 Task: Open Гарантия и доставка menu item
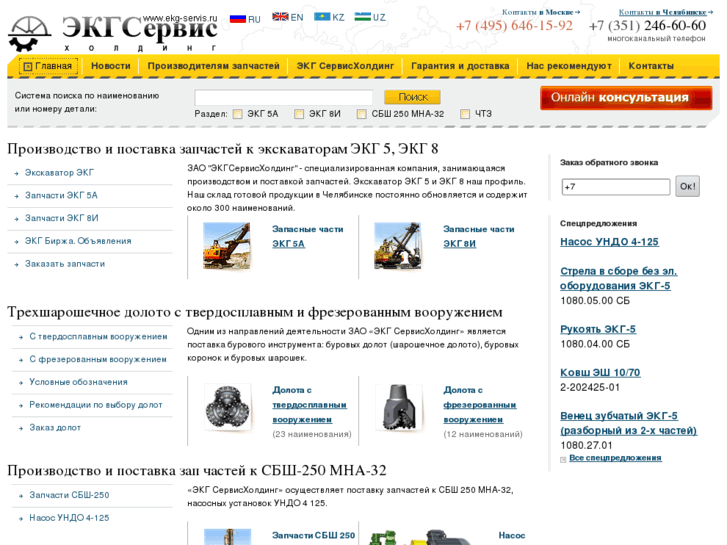(x=460, y=66)
